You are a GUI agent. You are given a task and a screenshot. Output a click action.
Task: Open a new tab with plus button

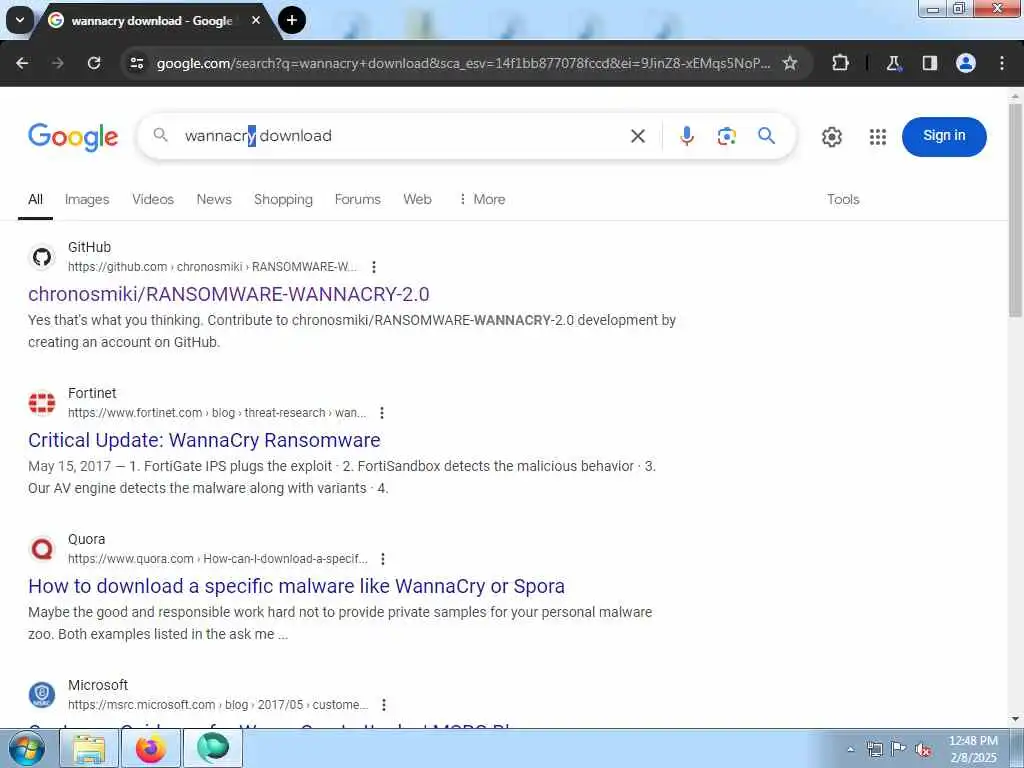(291, 20)
